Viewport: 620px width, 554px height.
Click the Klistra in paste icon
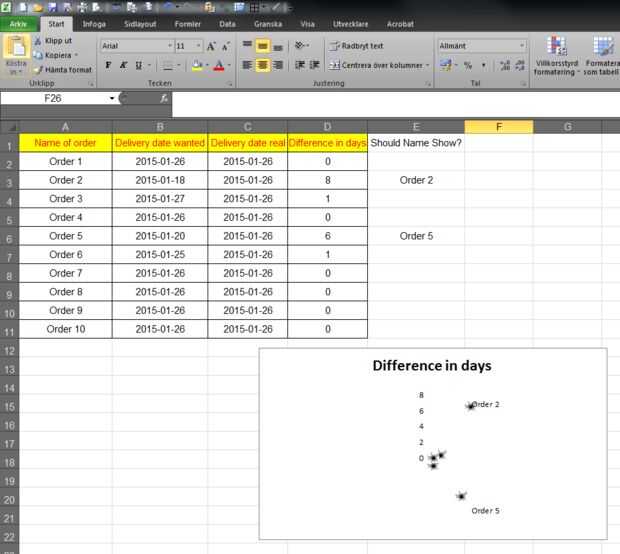click(x=16, y=46)
